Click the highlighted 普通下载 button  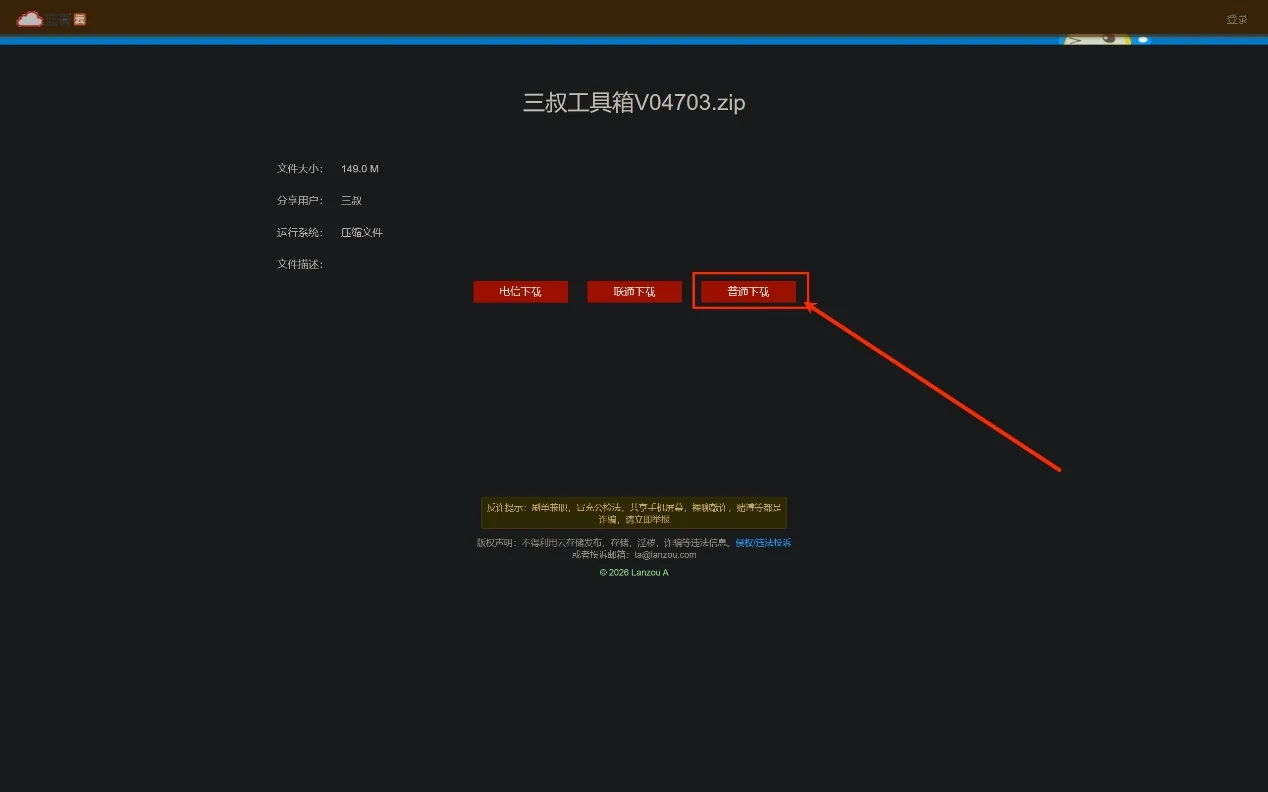point(748,291)
